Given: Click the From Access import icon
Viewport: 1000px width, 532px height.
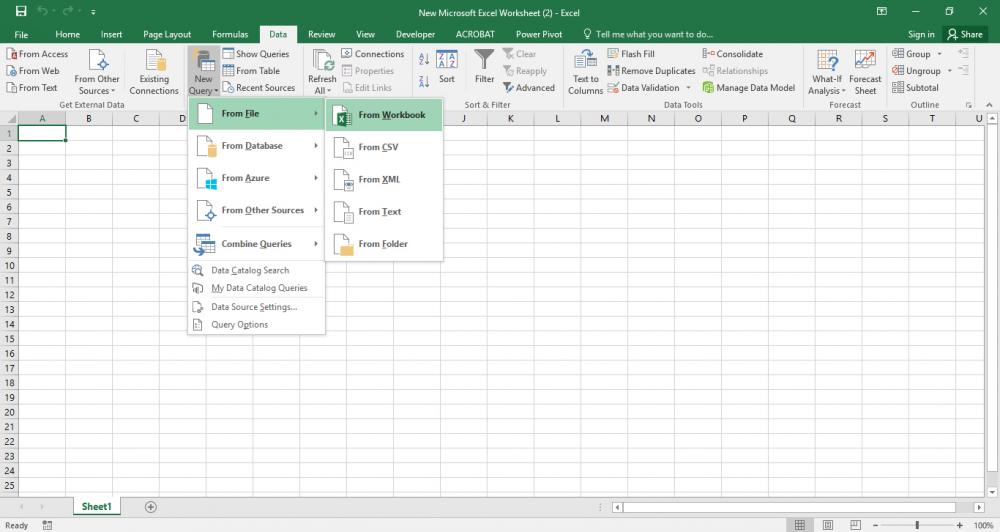Looking at the screenshot, I should tap(37, 54).
